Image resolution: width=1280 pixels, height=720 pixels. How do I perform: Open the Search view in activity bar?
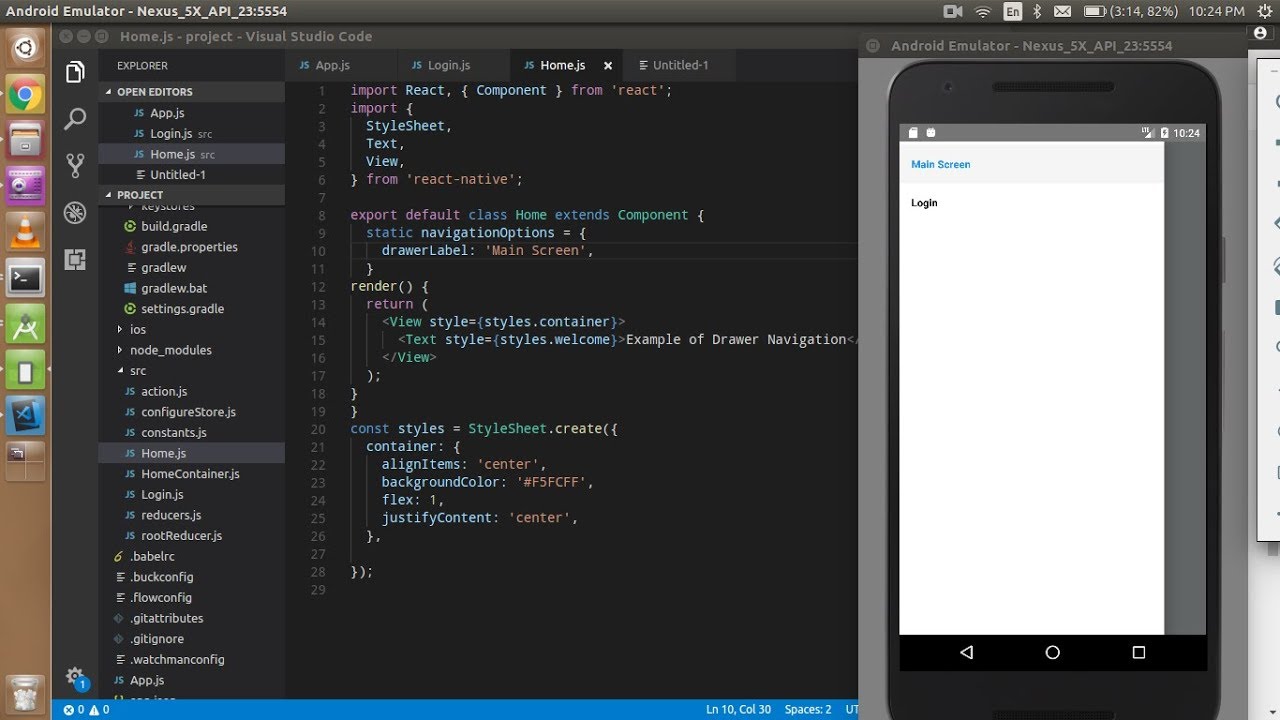click(x=75, y=119)
